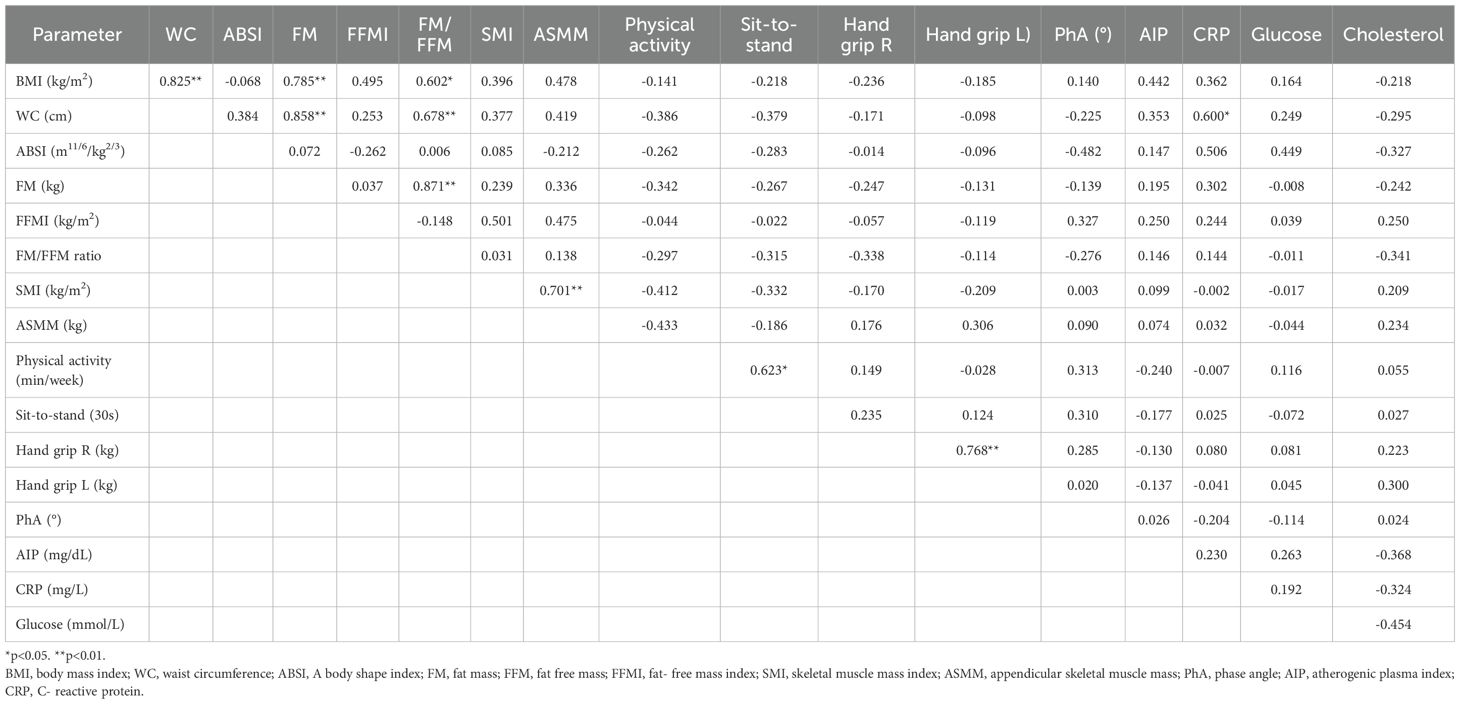Click the Physical activity column header
1460x704 pixels.
(x=659, y=34)
